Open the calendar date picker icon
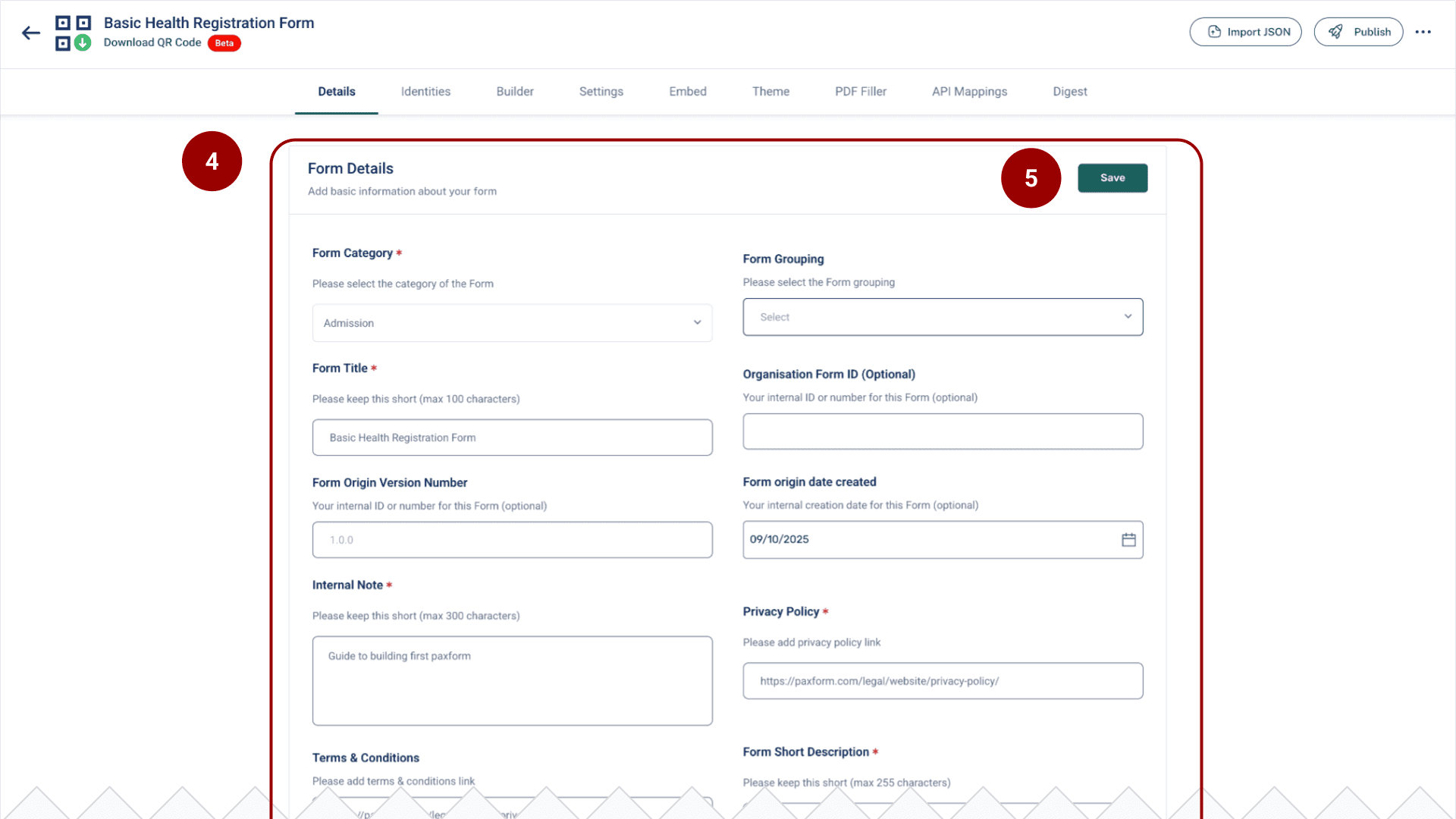The width and height of the screenshot is (1456, 819). tap(1128, 540)
